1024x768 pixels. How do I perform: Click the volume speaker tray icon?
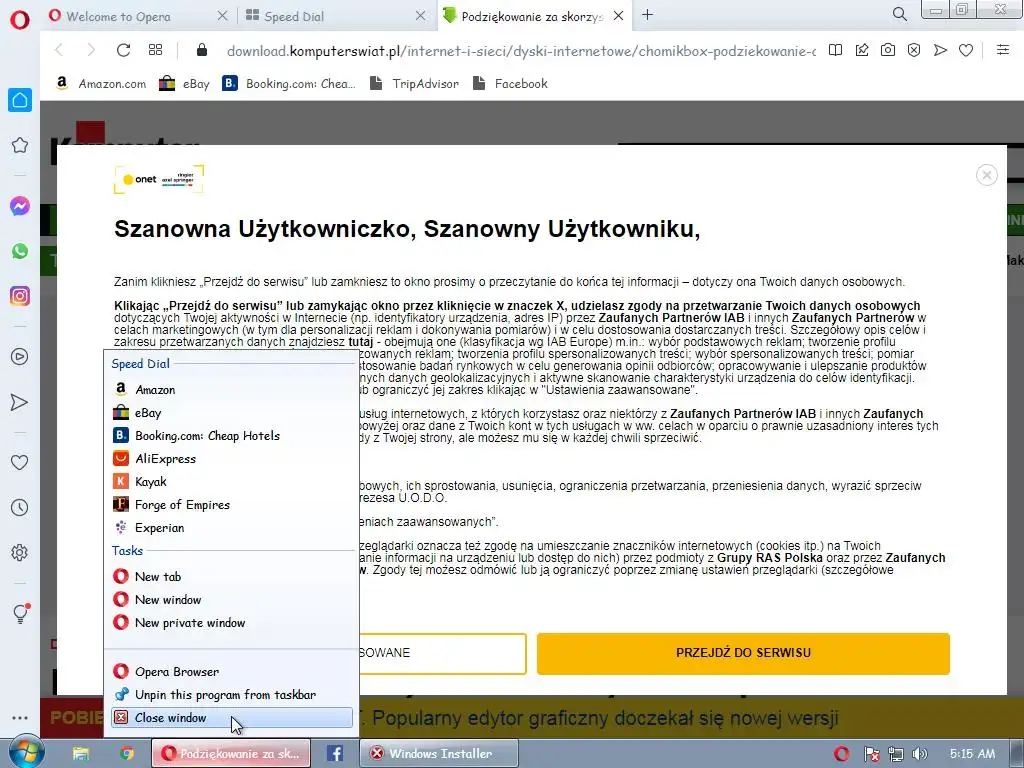click(920, 754)
